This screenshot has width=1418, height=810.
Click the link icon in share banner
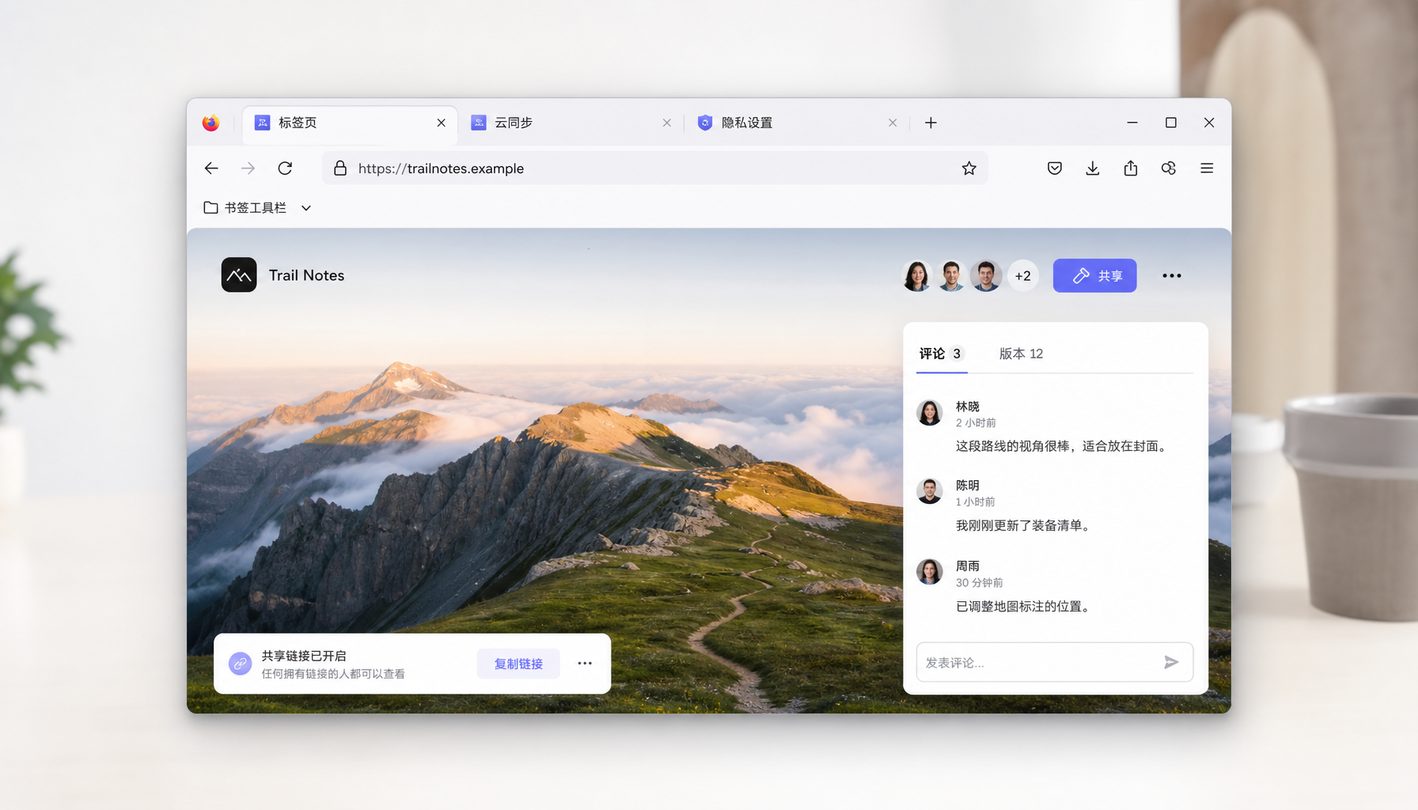point(240,663)
